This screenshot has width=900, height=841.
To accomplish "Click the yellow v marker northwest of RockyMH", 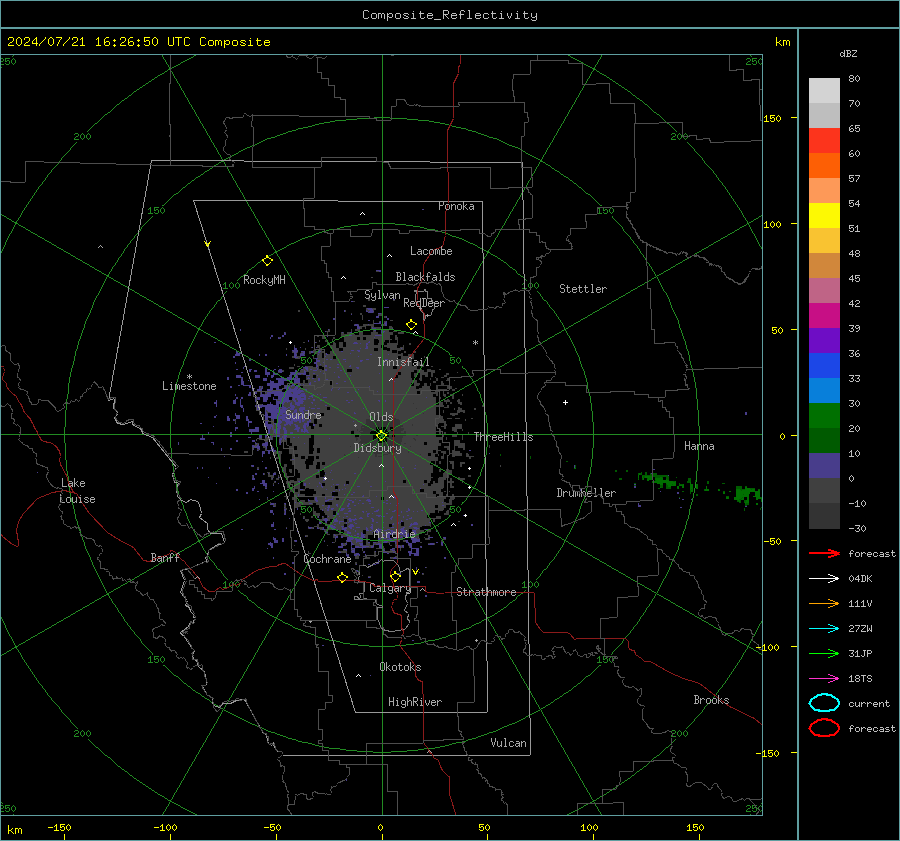I will [208, 244].
